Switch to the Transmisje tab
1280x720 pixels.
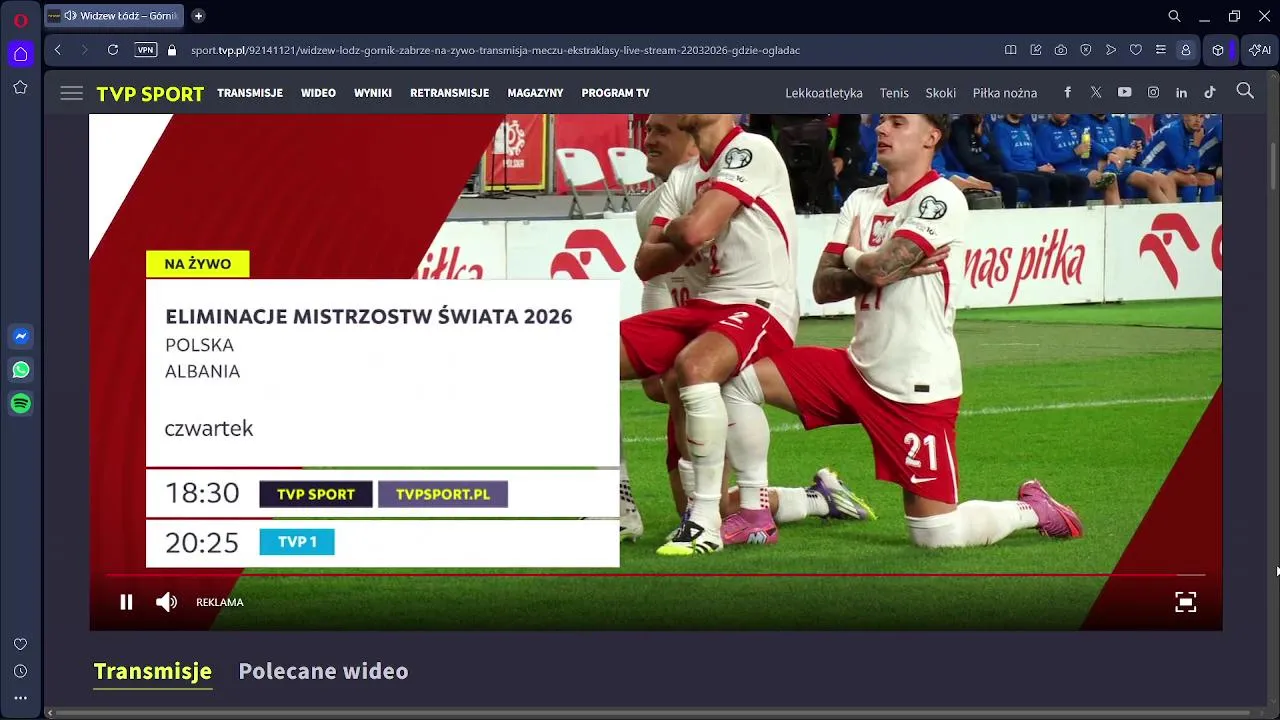tap(152, 671)
